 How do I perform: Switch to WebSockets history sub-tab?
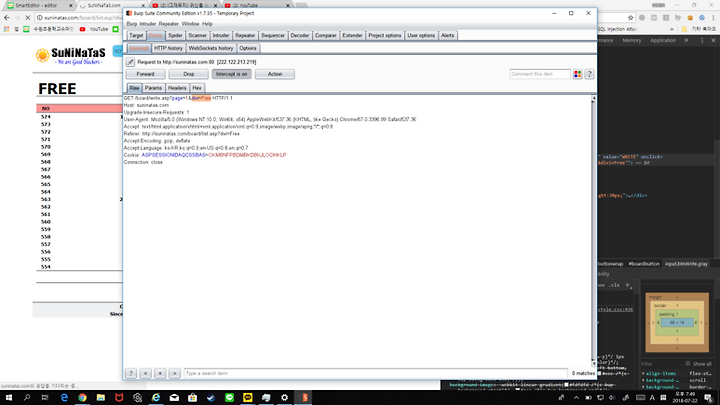click(211, 48)
